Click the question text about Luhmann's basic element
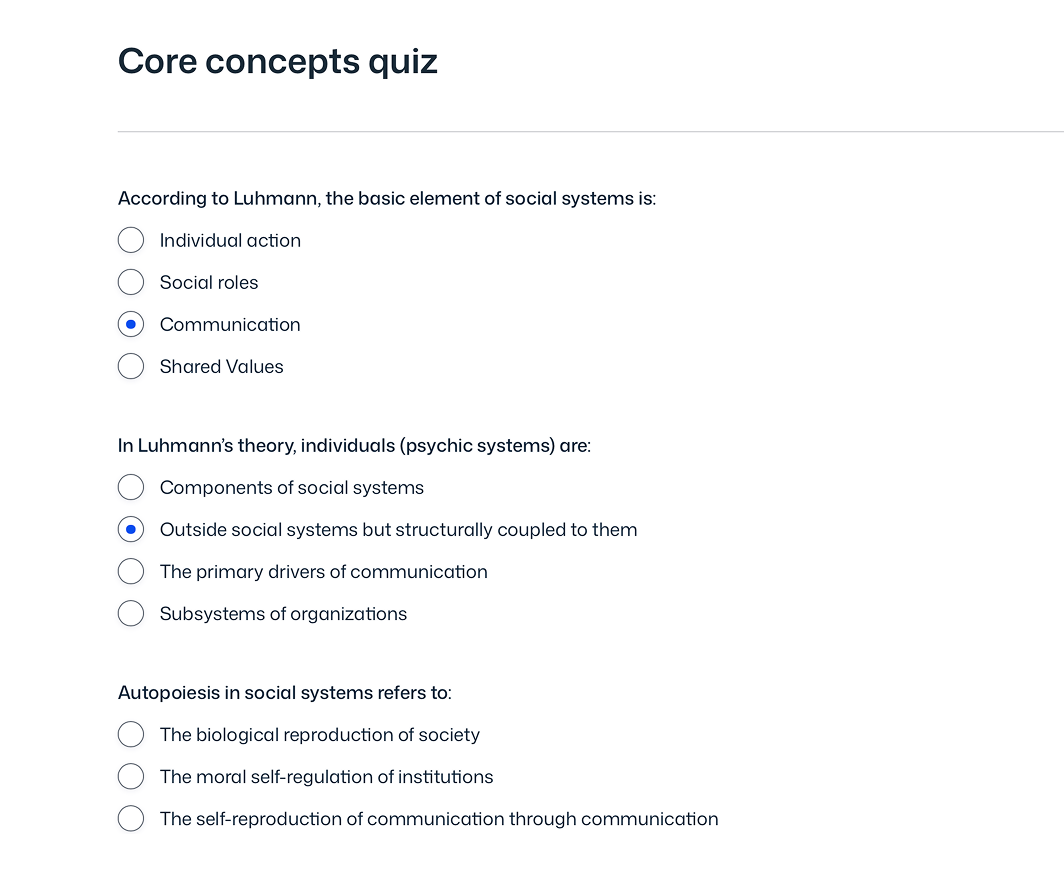The width and height of the screenshot is (1064, 875). pos(386,198)
